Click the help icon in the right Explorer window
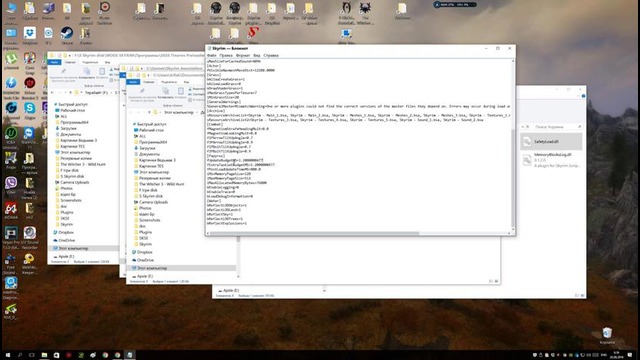 (x=583, y=96)
